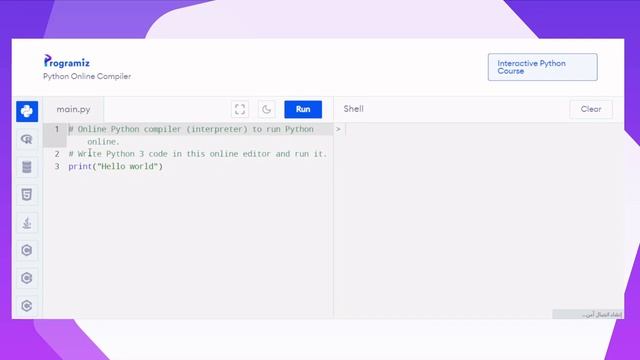Viewport: 640px width, 360px height.
Task: Click the Programiz logo
Action: [x=67, y=62]
